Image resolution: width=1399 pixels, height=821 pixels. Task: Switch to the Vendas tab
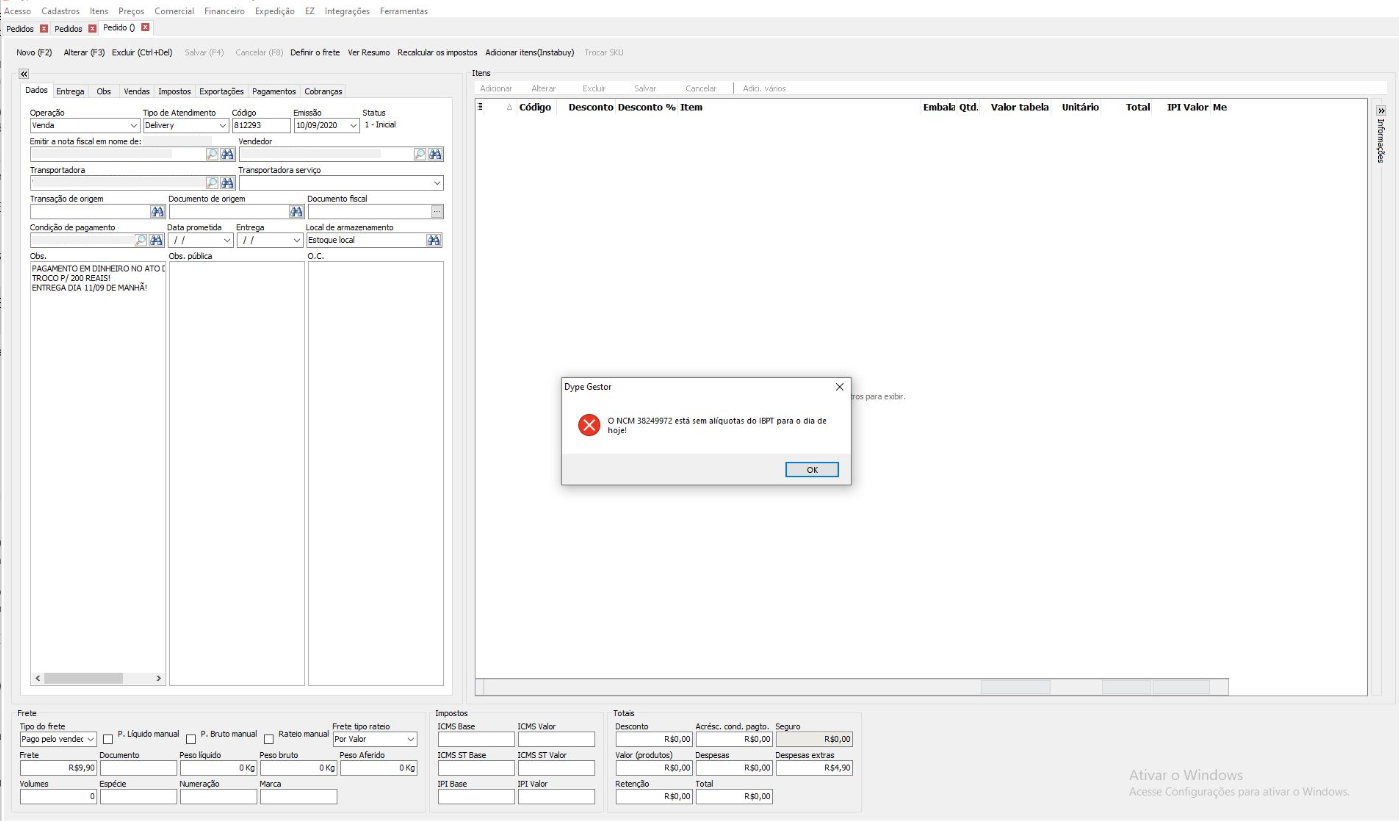click(x=137, y=91)
